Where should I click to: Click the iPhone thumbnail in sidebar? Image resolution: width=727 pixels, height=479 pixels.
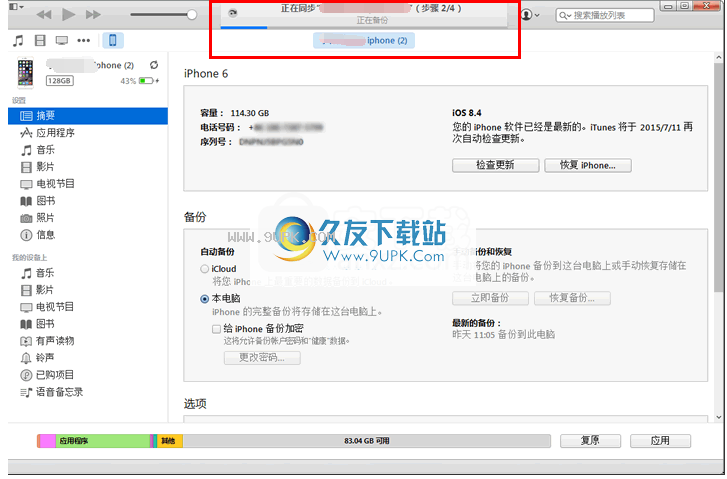26,73
